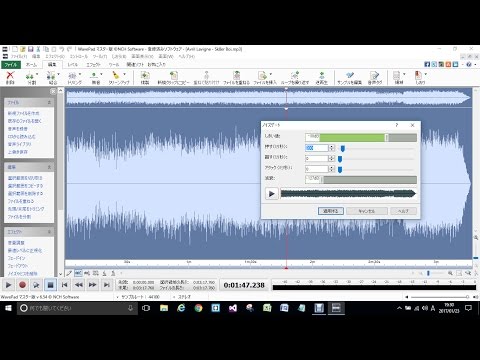The width and height of the screenshot is (480, 360).
Task: Switch to the 関連ソフト ribbon tab
Action: coord(135,65)
